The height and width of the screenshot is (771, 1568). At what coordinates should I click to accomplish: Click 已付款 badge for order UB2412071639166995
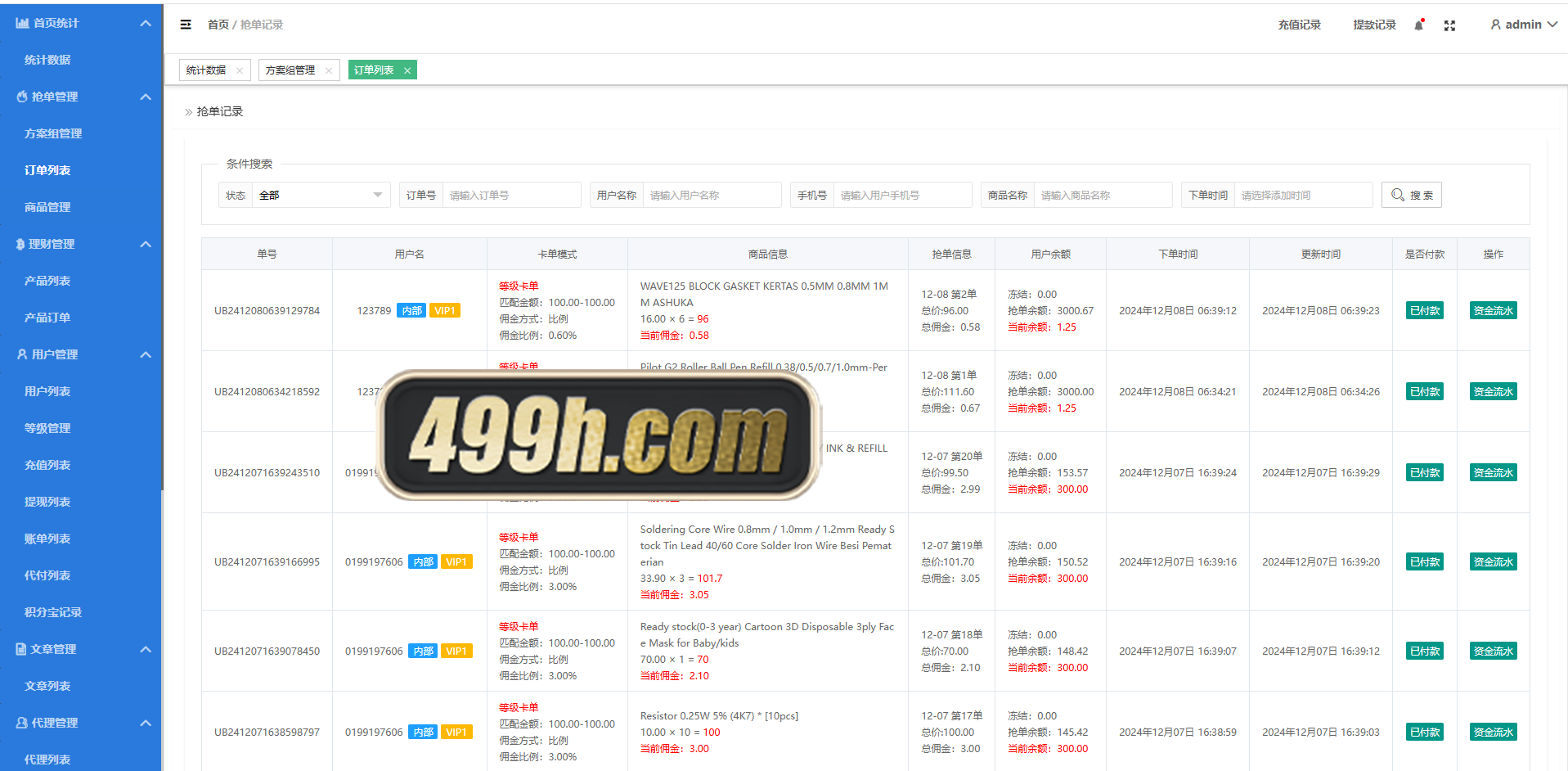click(1425, 561)
